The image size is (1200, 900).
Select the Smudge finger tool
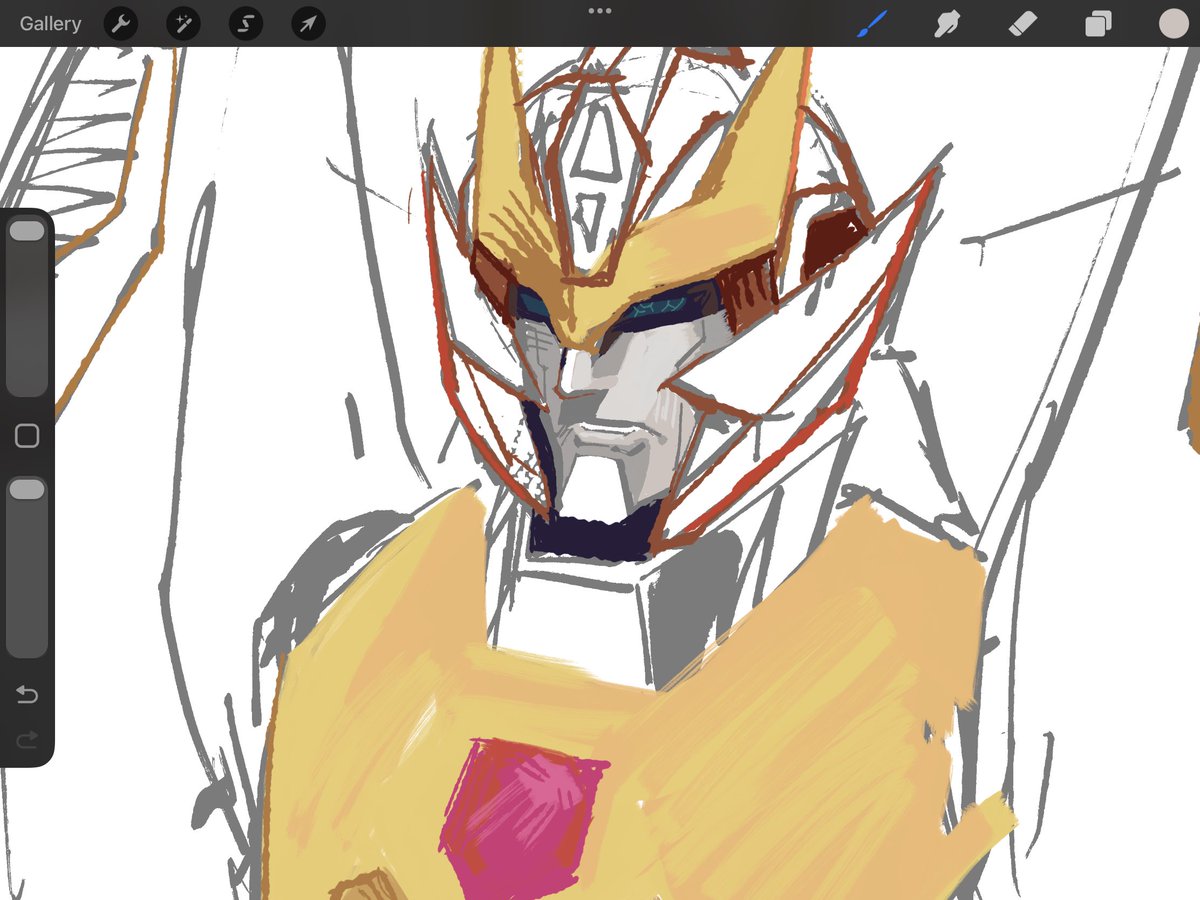947,23
